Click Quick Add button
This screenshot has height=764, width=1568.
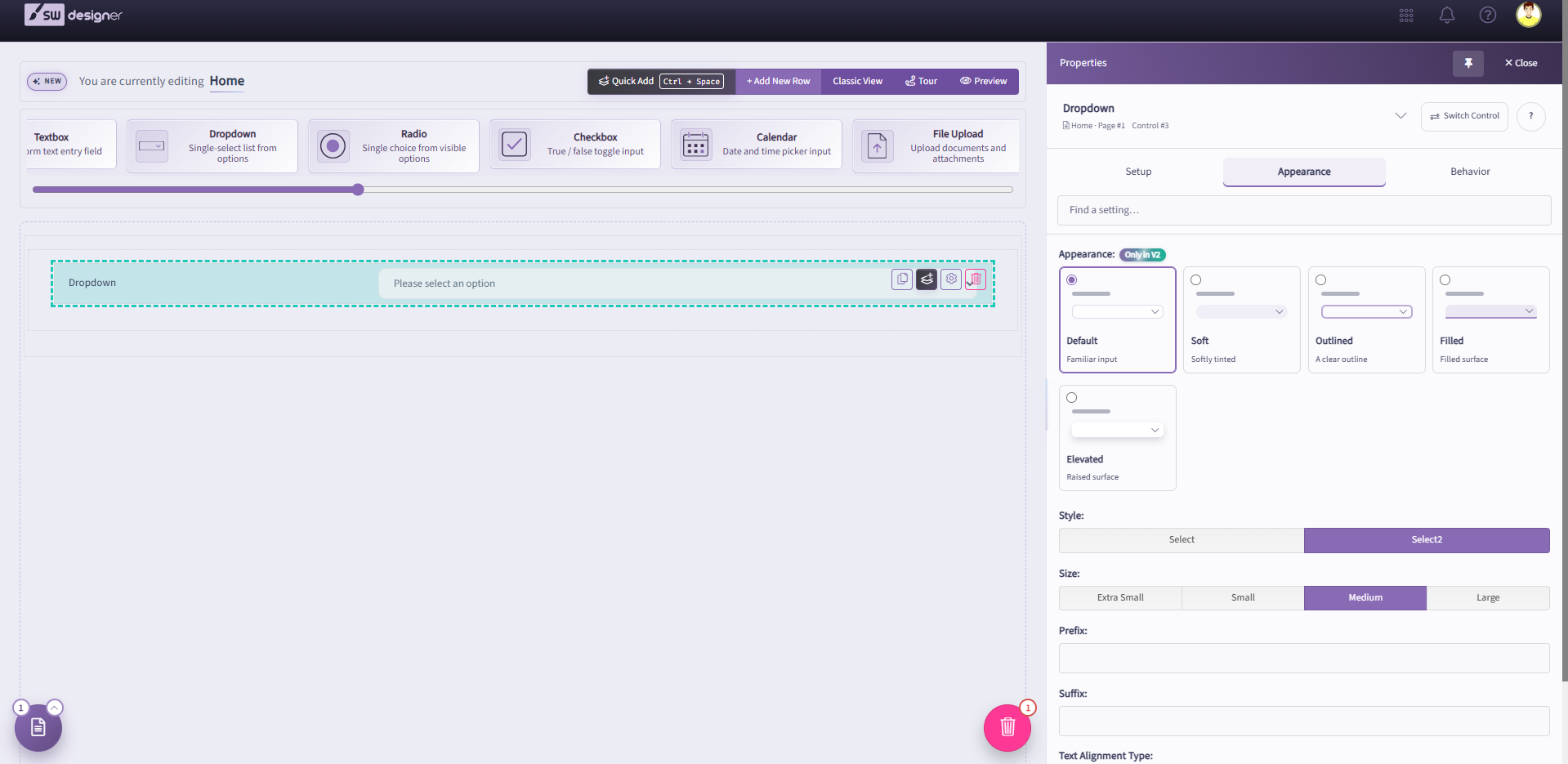pos(661,81)
